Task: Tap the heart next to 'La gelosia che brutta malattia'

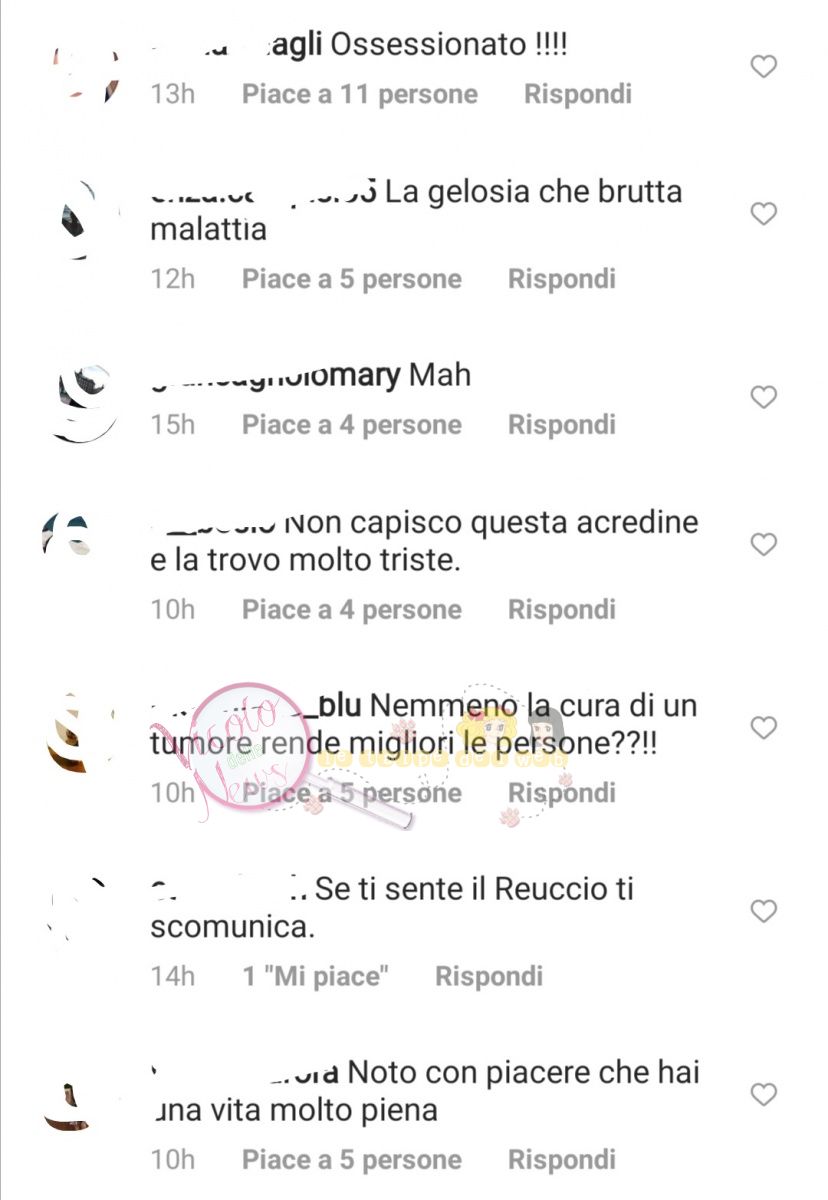Action: pos(764,213)
